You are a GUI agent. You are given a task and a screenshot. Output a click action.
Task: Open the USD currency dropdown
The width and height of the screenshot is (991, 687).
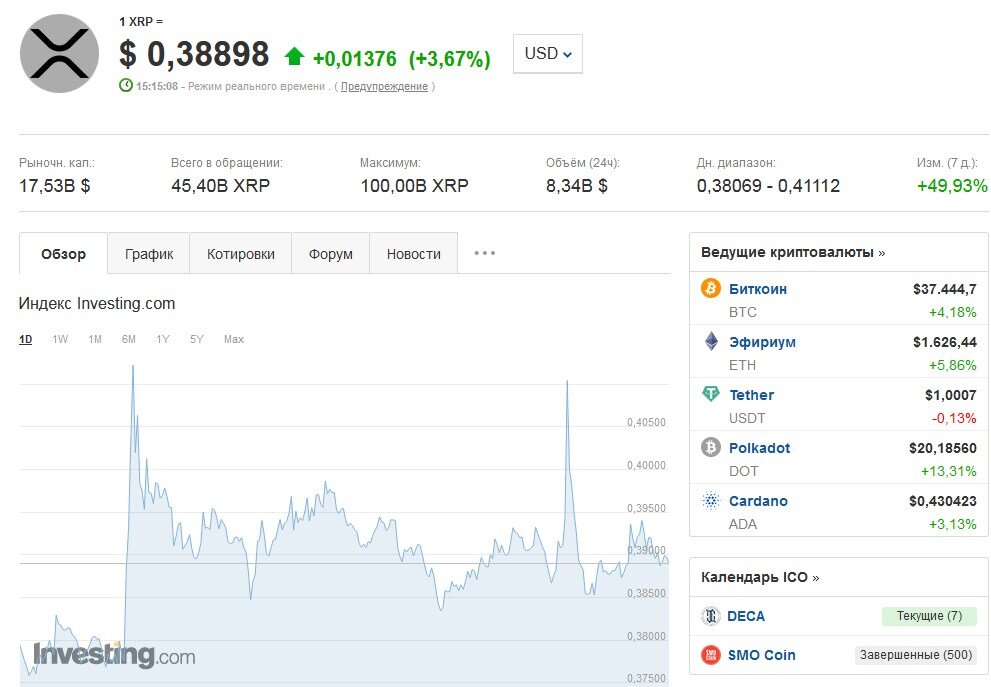click(547, 54)
